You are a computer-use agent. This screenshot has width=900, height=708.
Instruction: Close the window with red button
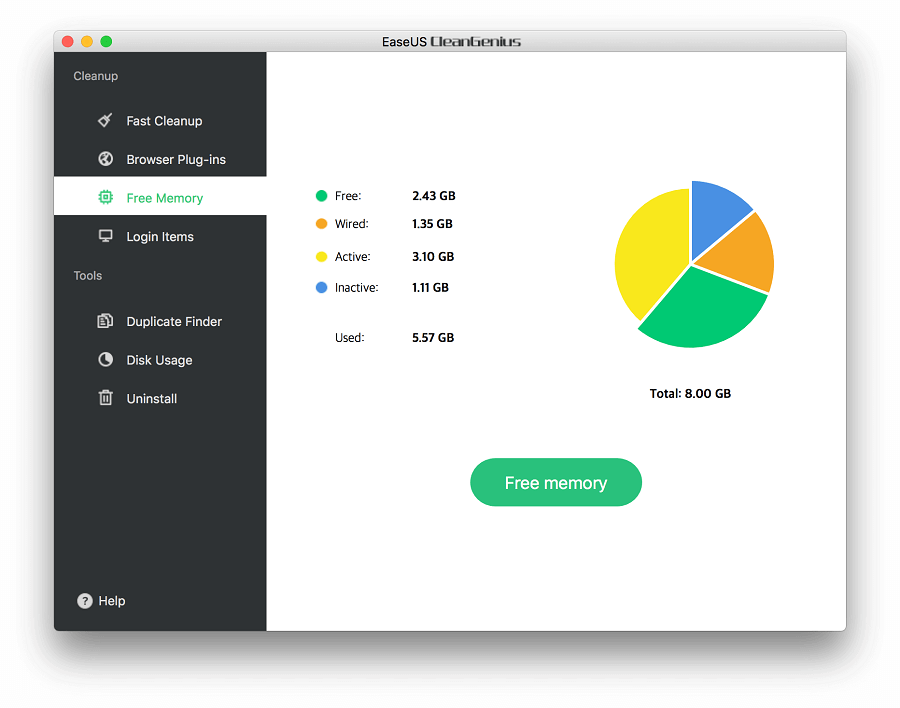[68, 41]
